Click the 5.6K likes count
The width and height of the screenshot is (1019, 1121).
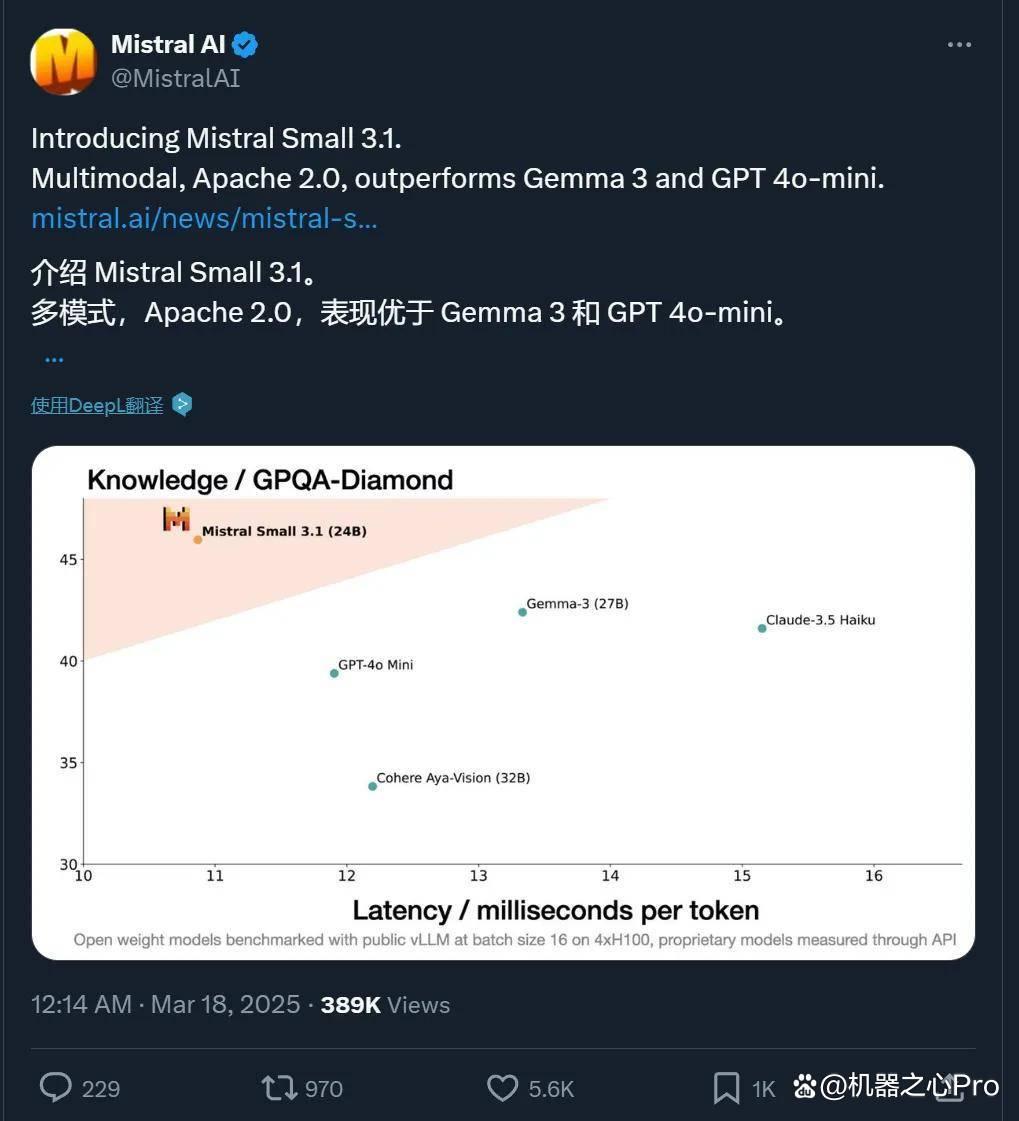click(551, 1089)
